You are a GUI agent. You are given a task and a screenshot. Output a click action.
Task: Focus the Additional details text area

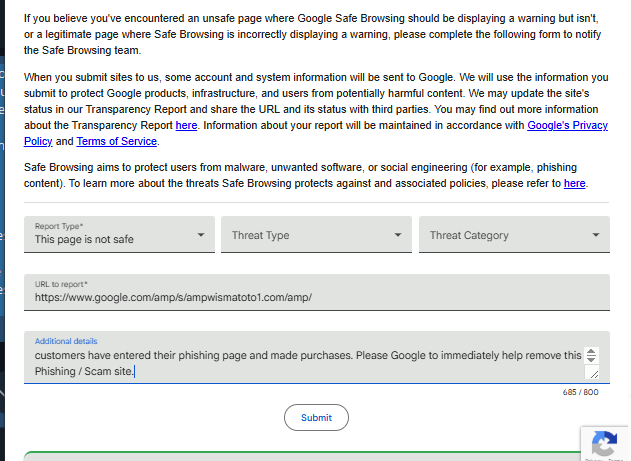coord(300,363)
